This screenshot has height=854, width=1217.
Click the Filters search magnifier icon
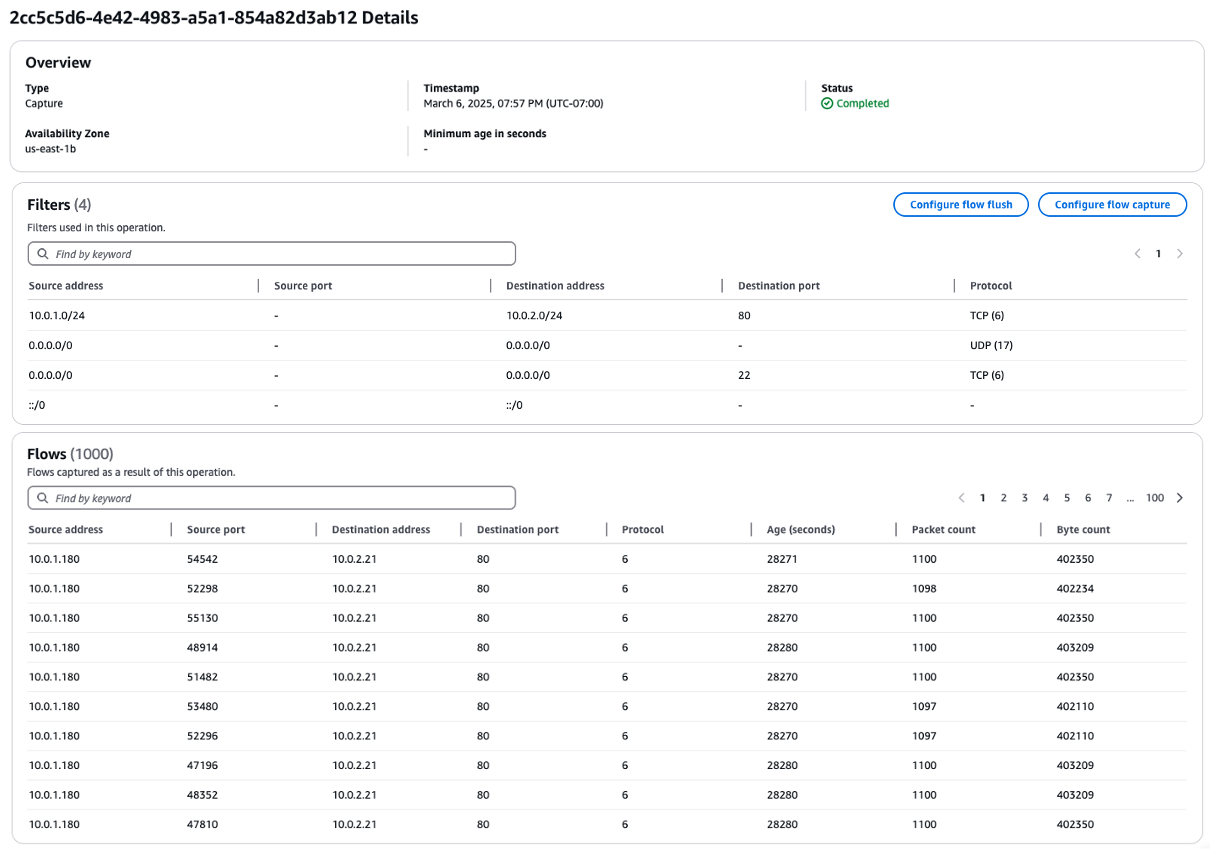click(x=43, y=254)
